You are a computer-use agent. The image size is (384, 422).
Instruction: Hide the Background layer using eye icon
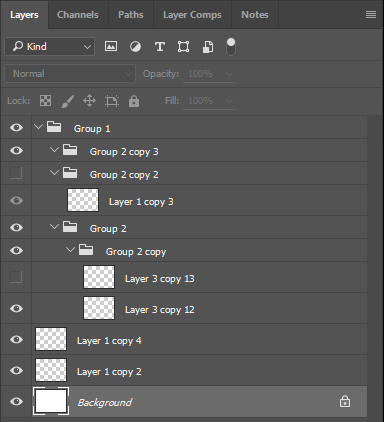click(16, 401)
